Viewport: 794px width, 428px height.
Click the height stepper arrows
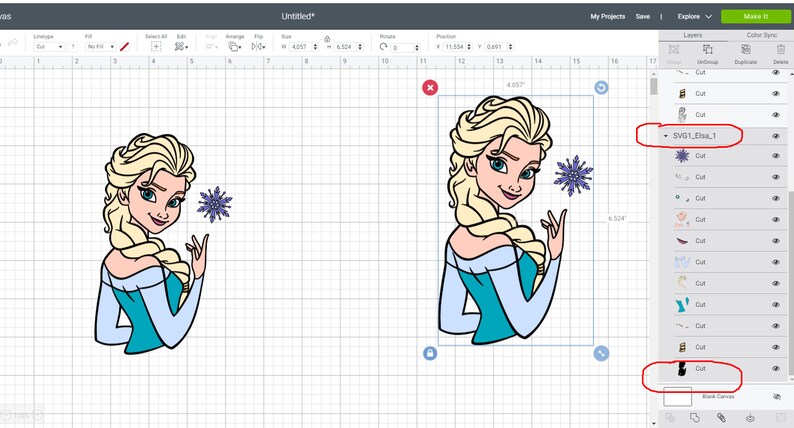pos(360,47)
